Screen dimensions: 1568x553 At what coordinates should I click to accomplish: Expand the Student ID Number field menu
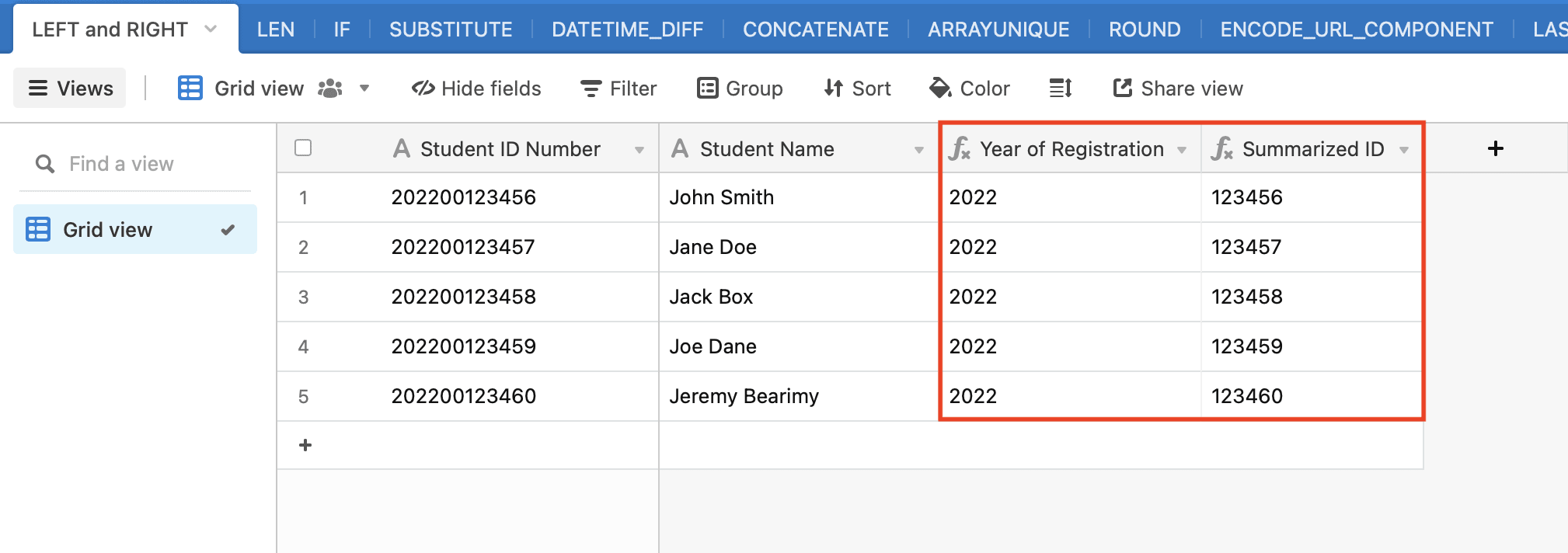point(639,150)
